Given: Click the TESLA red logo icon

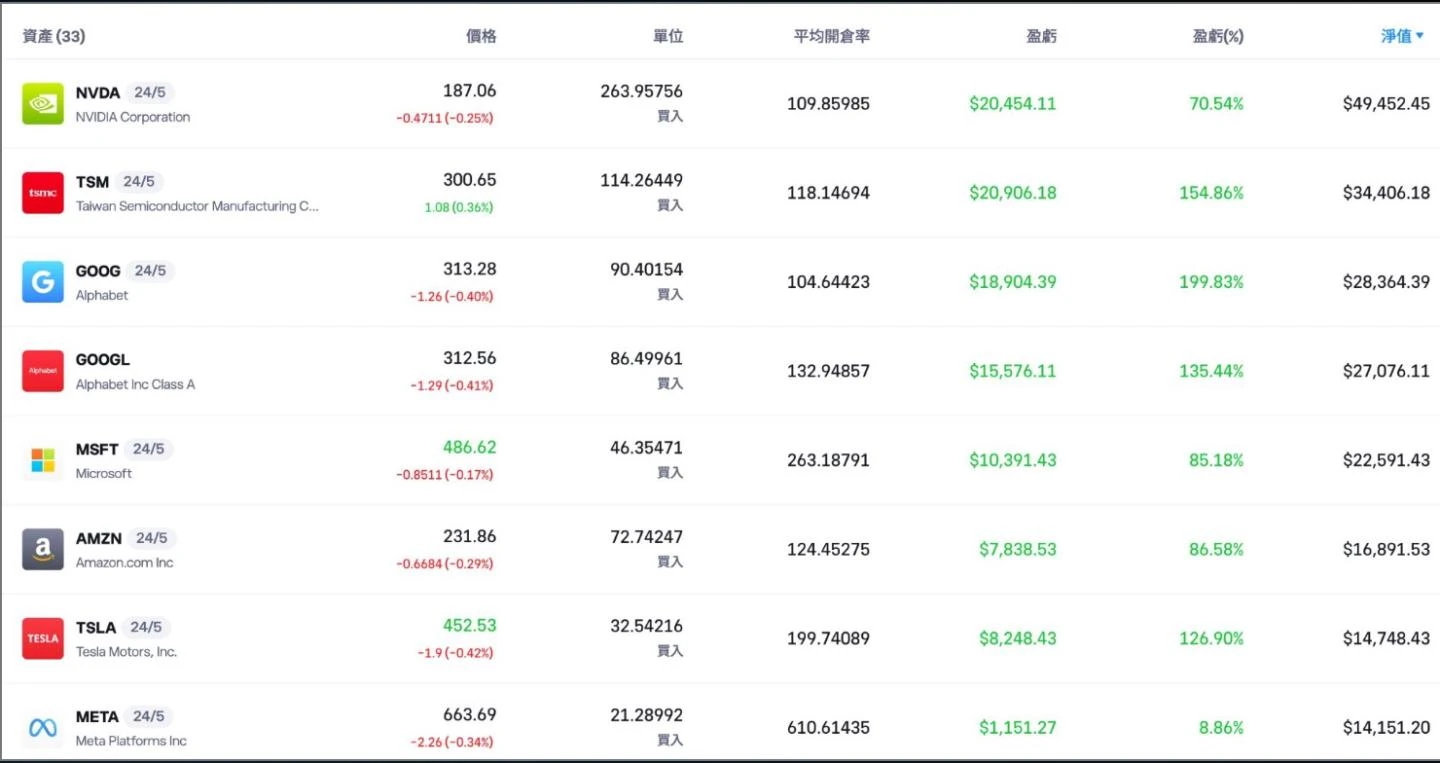Looking at the screenshot, I should click(x=42, y=638).
